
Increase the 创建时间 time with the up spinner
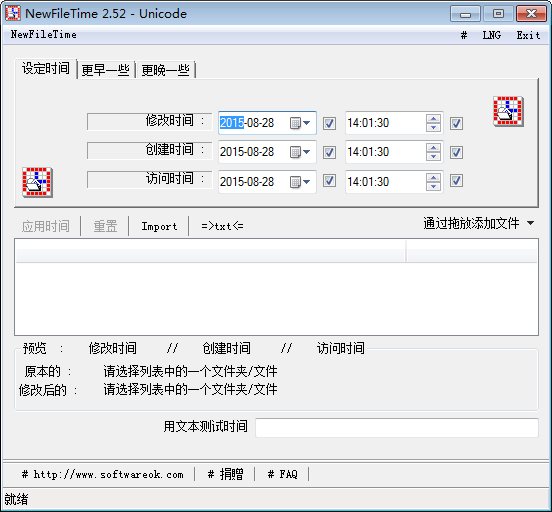pos(433,148)
